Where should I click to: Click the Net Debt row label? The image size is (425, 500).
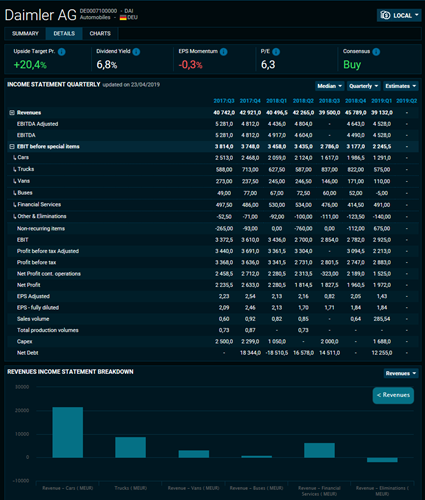(x=28, y=353)
